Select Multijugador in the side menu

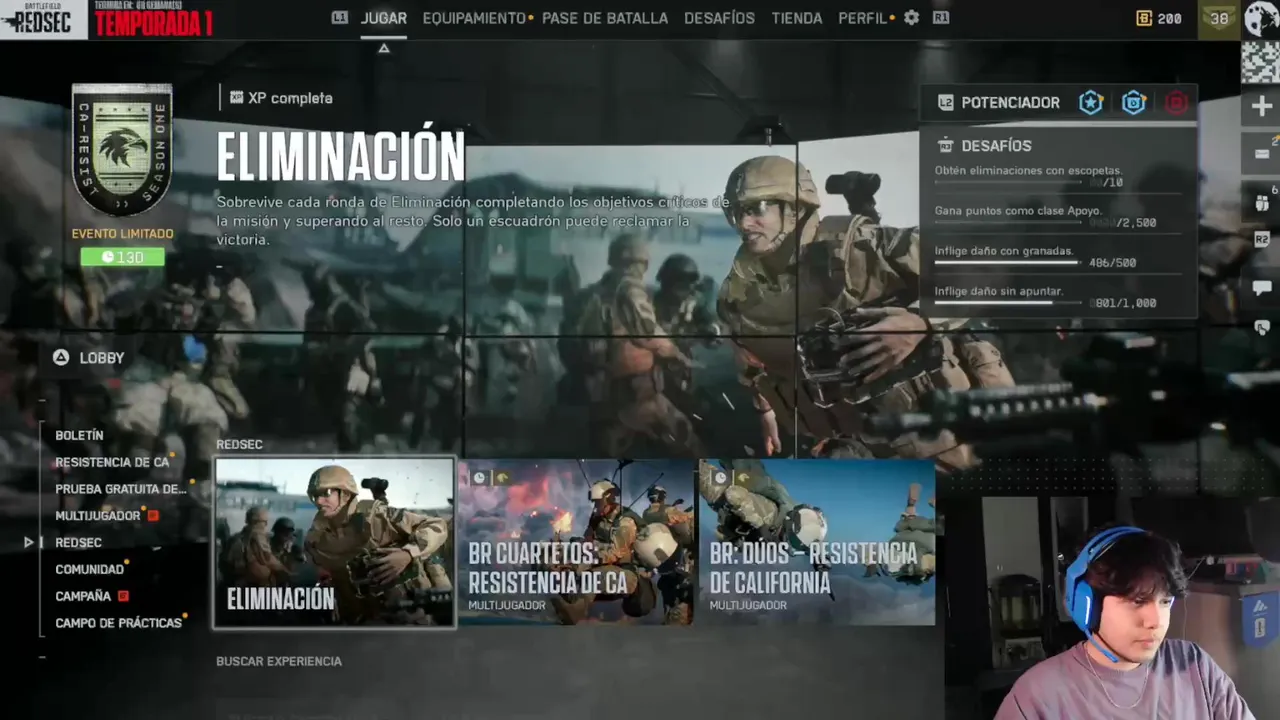[x=98, y=516]
